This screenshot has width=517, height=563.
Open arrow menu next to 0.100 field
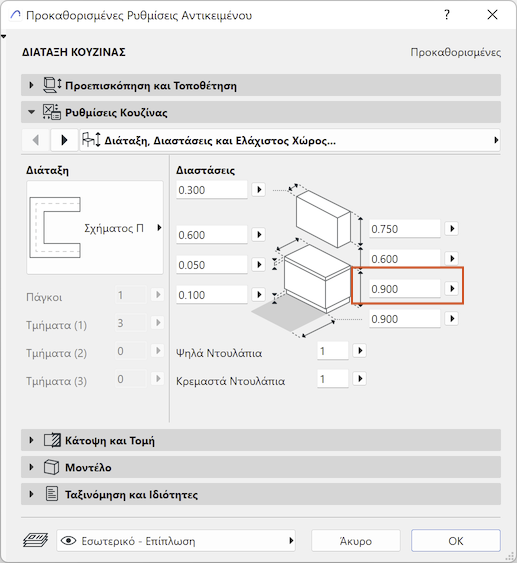259,295
